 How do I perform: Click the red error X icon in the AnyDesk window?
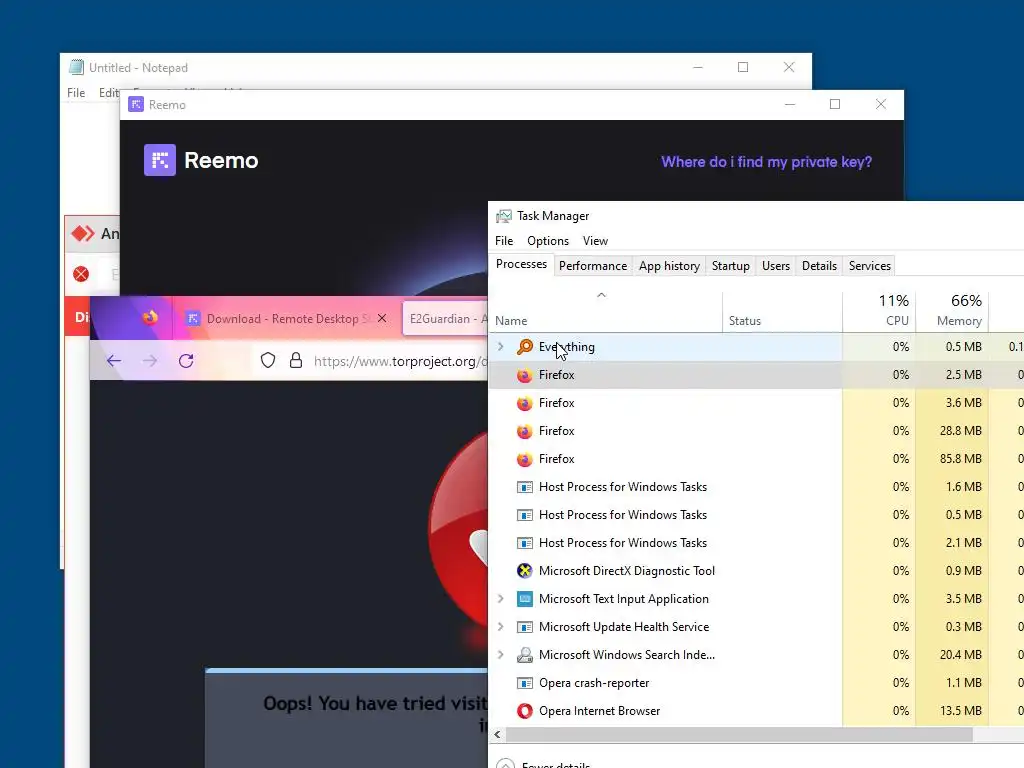(x=81, y=274)
